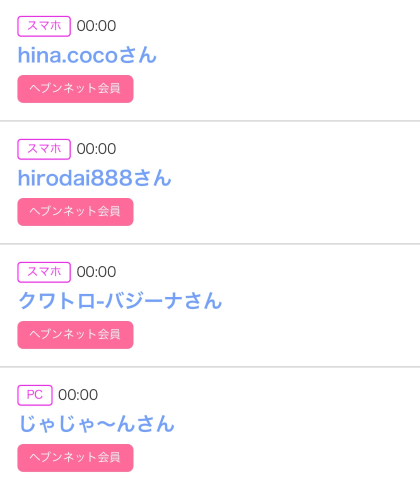
Task: Open クワトロ-バジーナさん profile link
Action: [120, 301]
